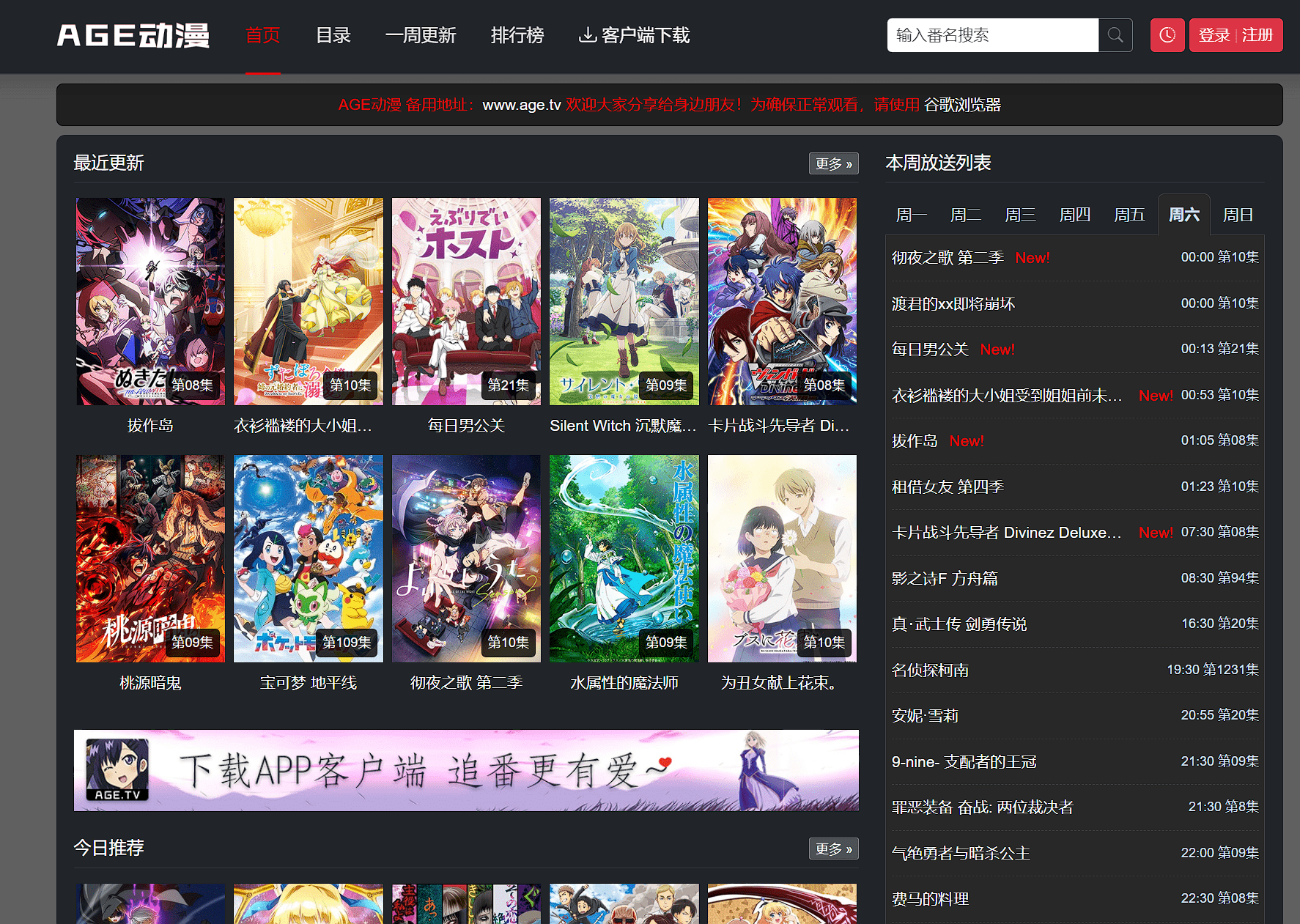
Task: Click the search magnifier icon
Action: pyautogui.click(x=1115, y=35)
